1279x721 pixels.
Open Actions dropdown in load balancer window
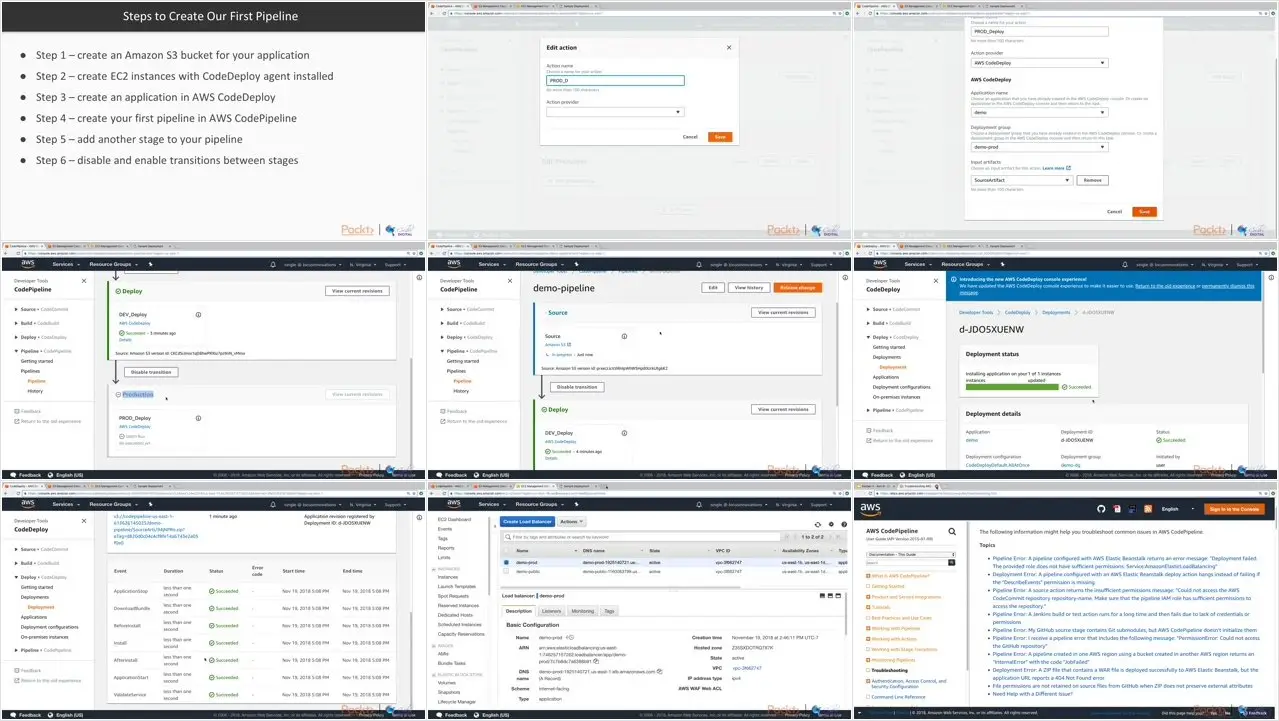click(572, 522)
